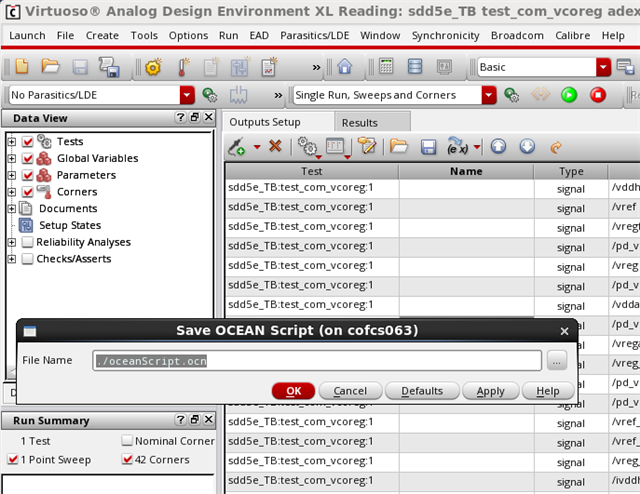
Task: Click the outputs configuration gears icon
Action: 308,147
